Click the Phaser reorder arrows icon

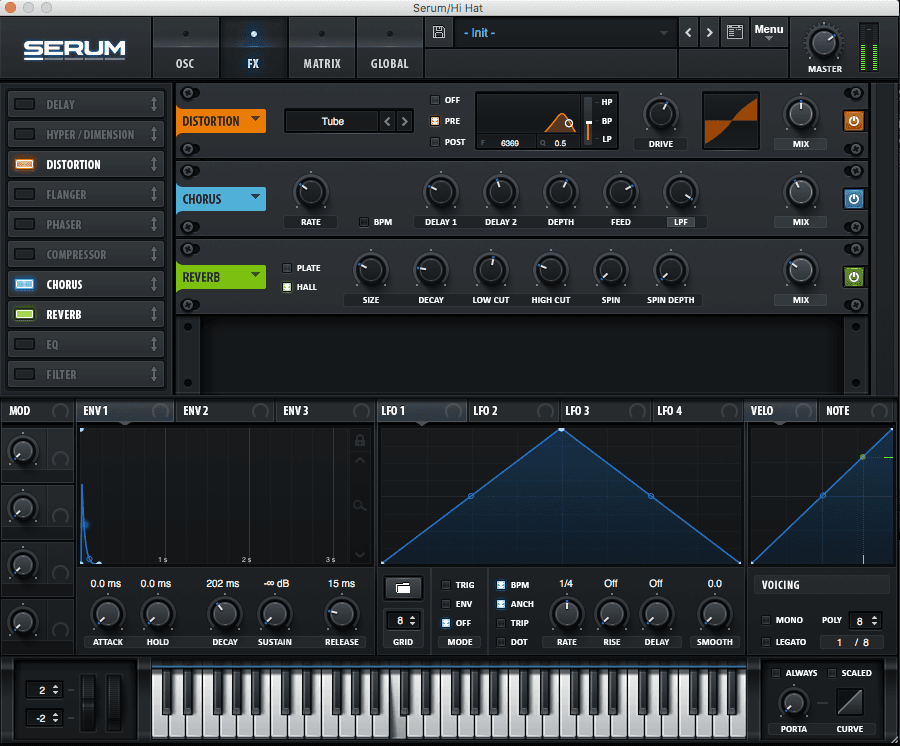click(154, 224)
